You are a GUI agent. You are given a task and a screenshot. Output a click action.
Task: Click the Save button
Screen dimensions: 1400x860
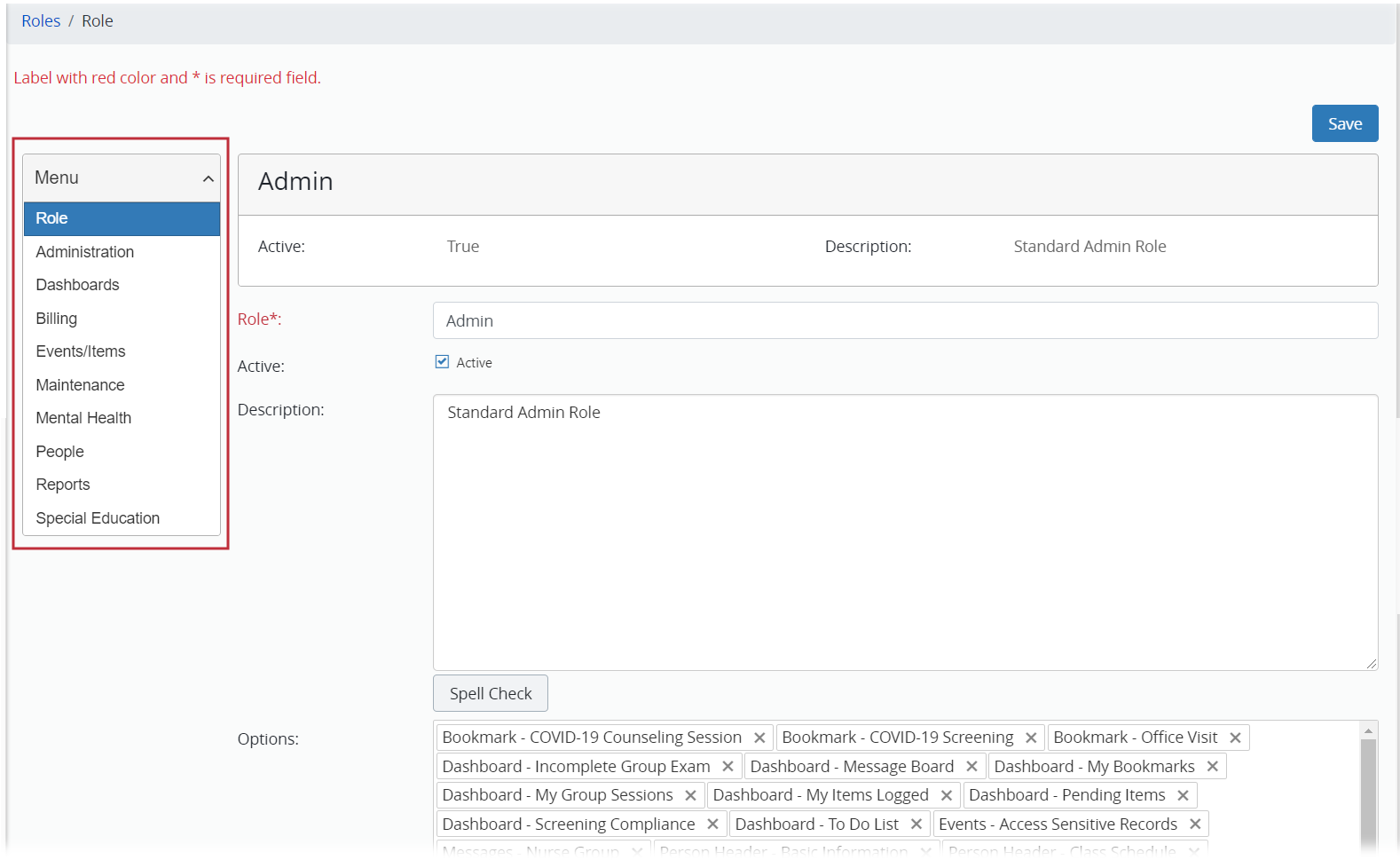1345,124
